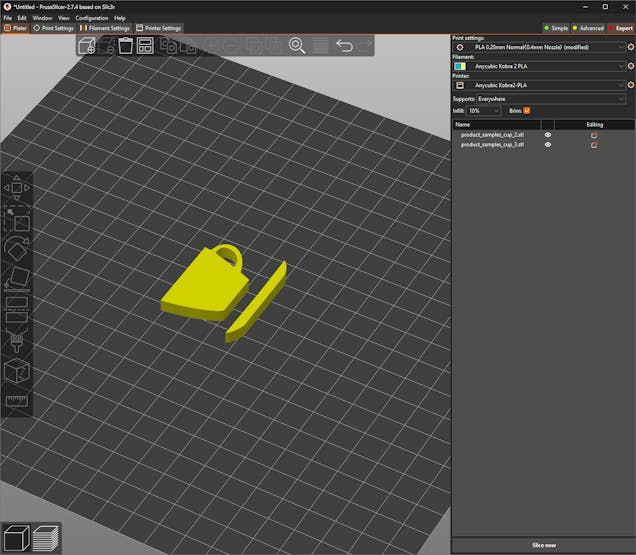Click the Slice now button
Viewport: 636px width, 555px height.
pyautogui.click(x=543, y=544)
